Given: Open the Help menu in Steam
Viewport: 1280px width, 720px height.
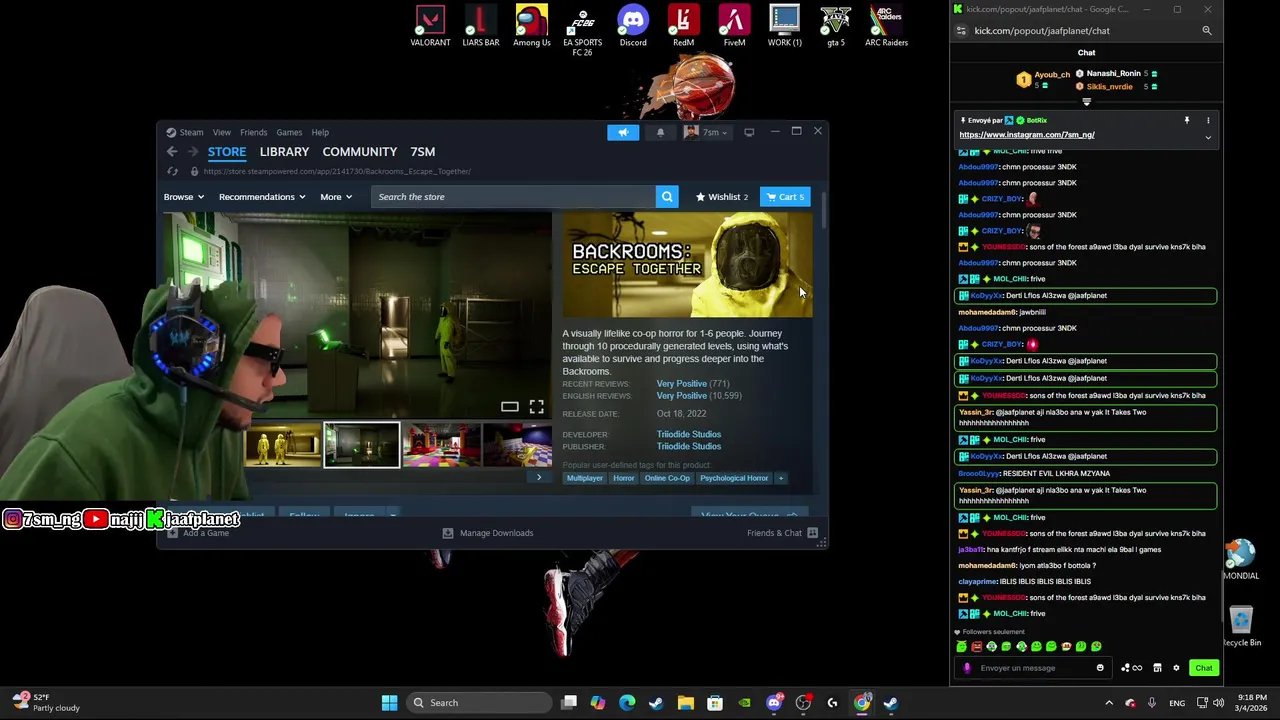Looking at the screenshot, I should [x=320, y=132].
